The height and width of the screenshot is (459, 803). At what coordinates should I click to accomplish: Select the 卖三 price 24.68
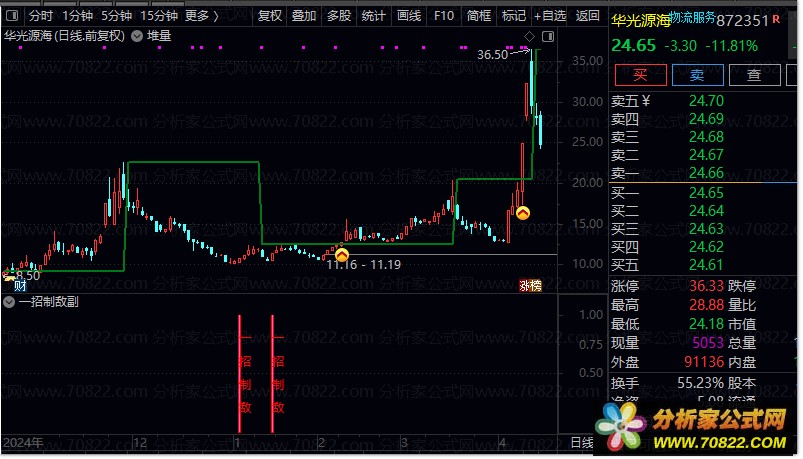pos(706,137)
